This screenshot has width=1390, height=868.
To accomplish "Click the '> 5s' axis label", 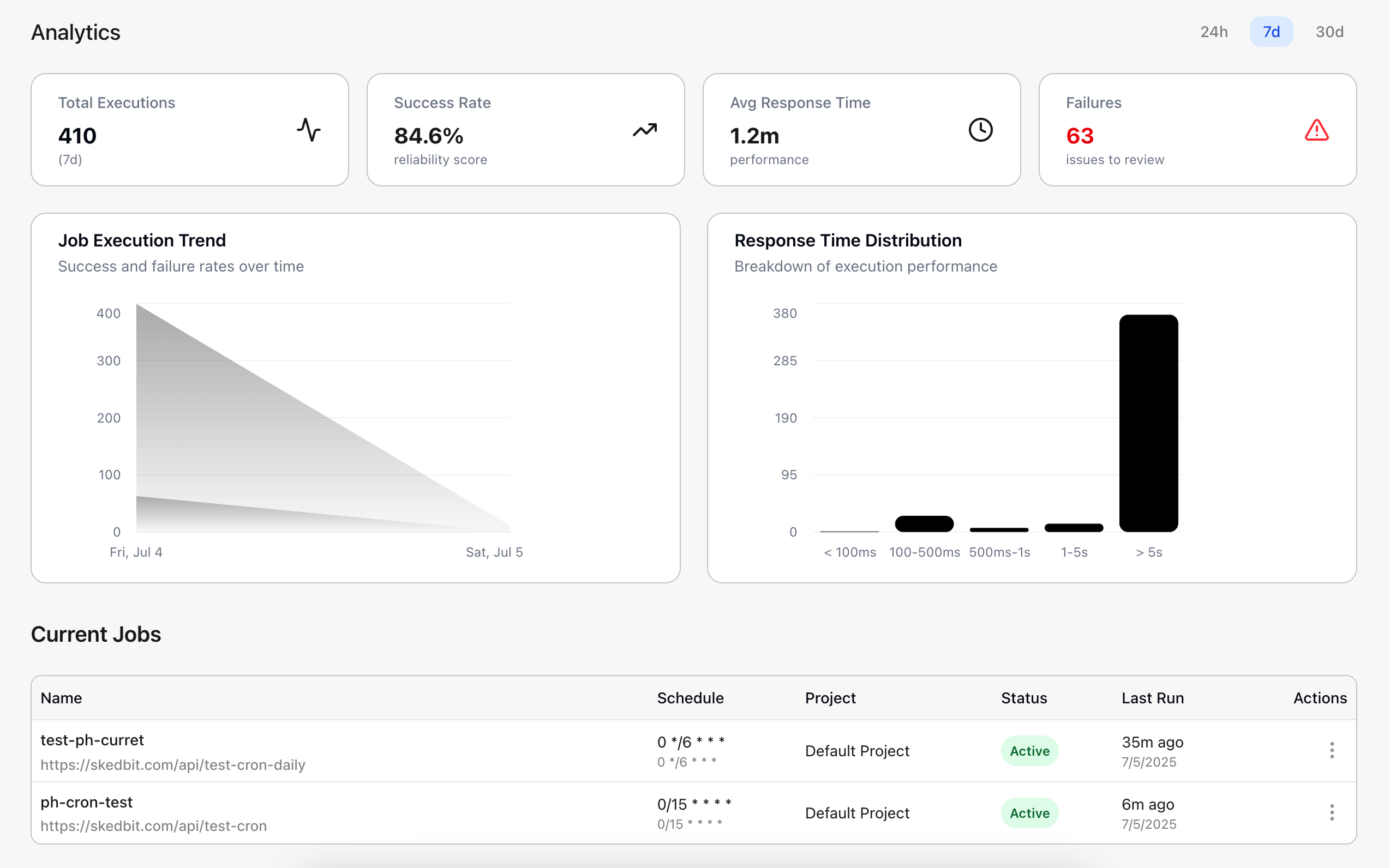I will coord(1149,552).
